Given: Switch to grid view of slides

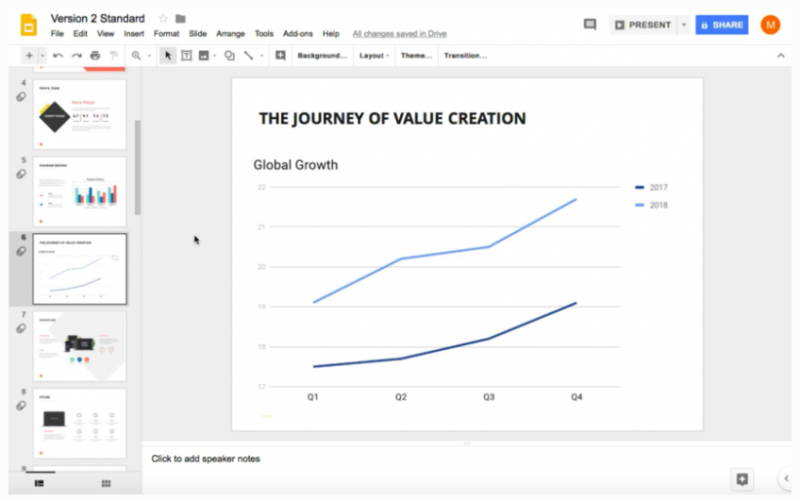Looking at the screenshot, I should tap(106, 483).
